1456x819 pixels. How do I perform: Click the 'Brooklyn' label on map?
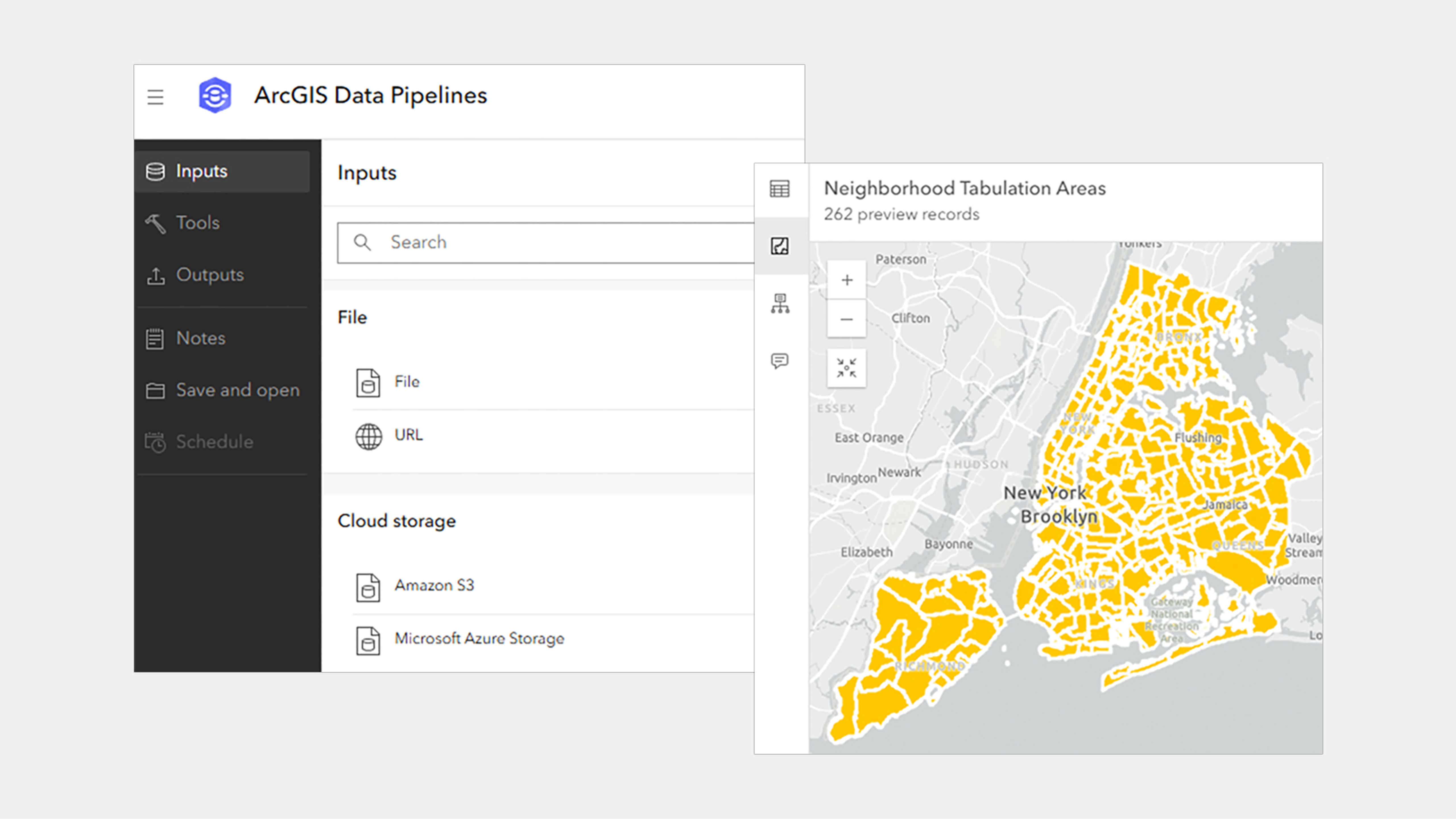coord(1059,517)
